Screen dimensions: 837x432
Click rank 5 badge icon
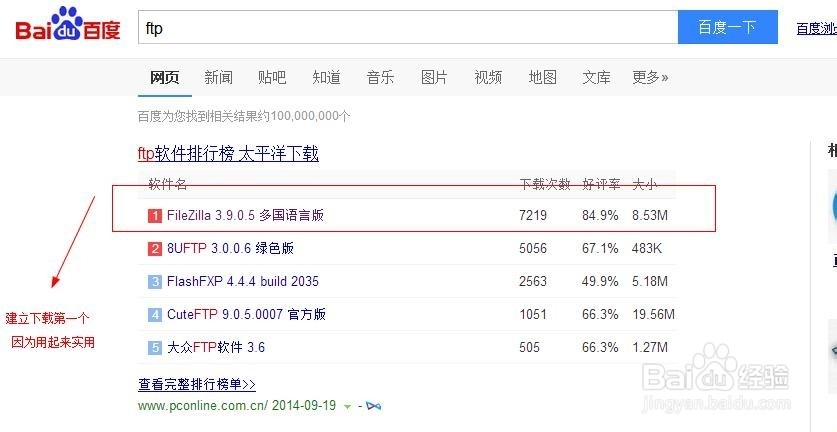155,348
